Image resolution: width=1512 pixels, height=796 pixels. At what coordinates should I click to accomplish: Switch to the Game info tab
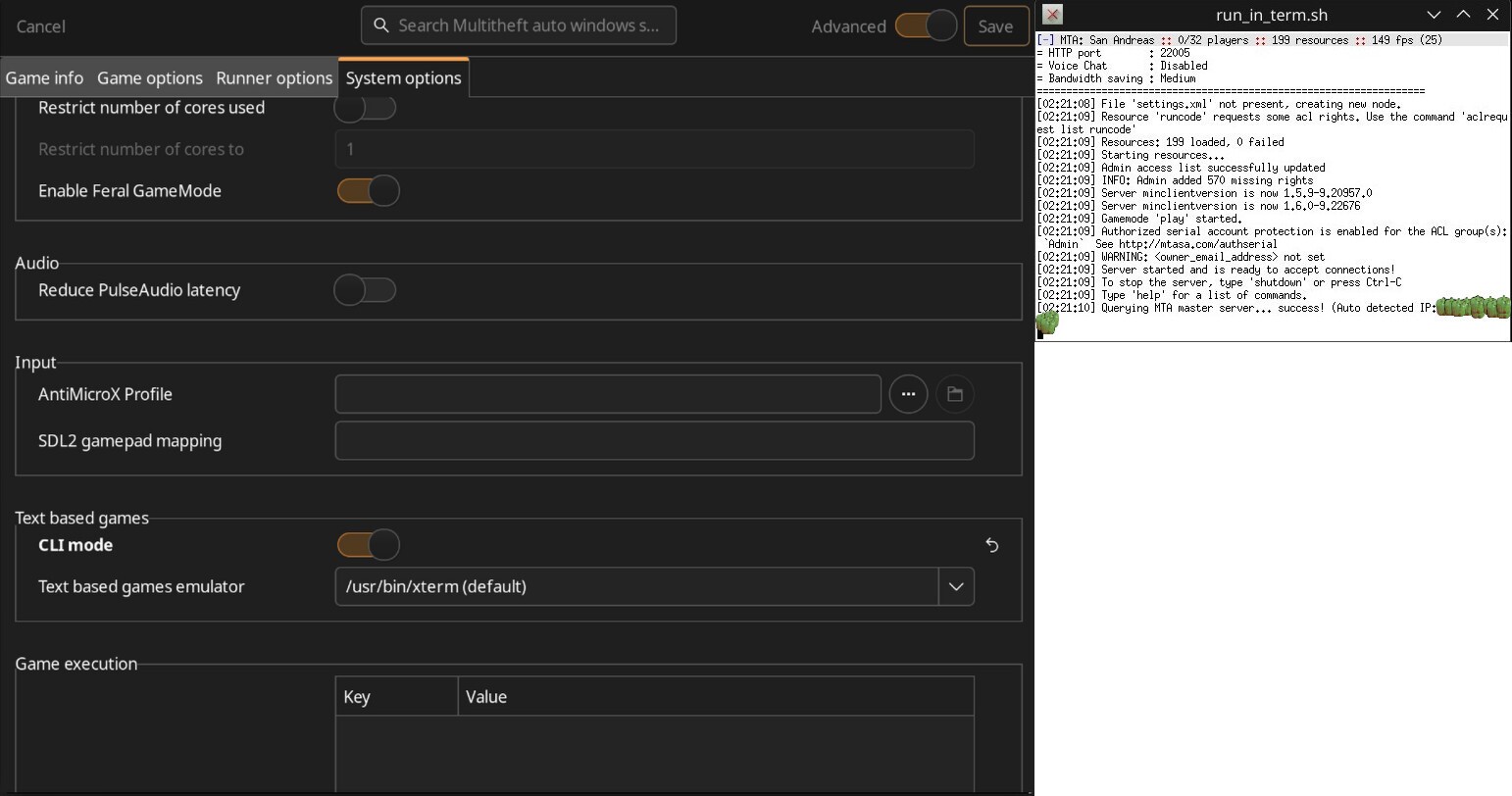click(44, 78)
